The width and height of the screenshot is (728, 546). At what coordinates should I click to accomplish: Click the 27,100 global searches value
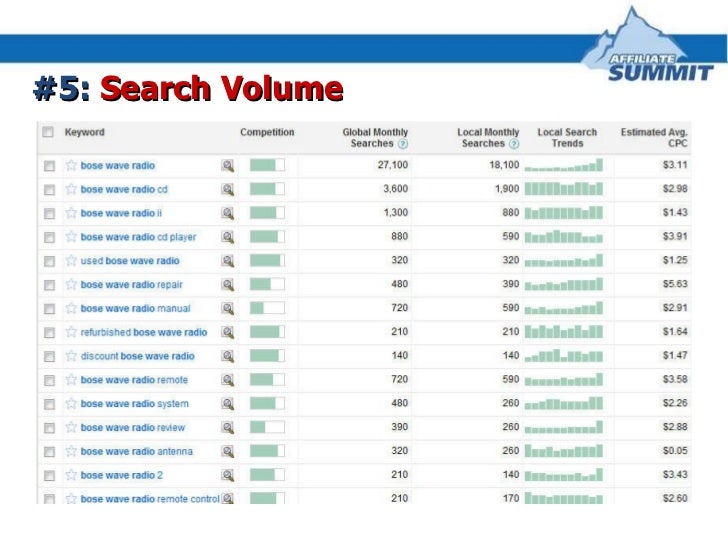click(x=393, y=165)
